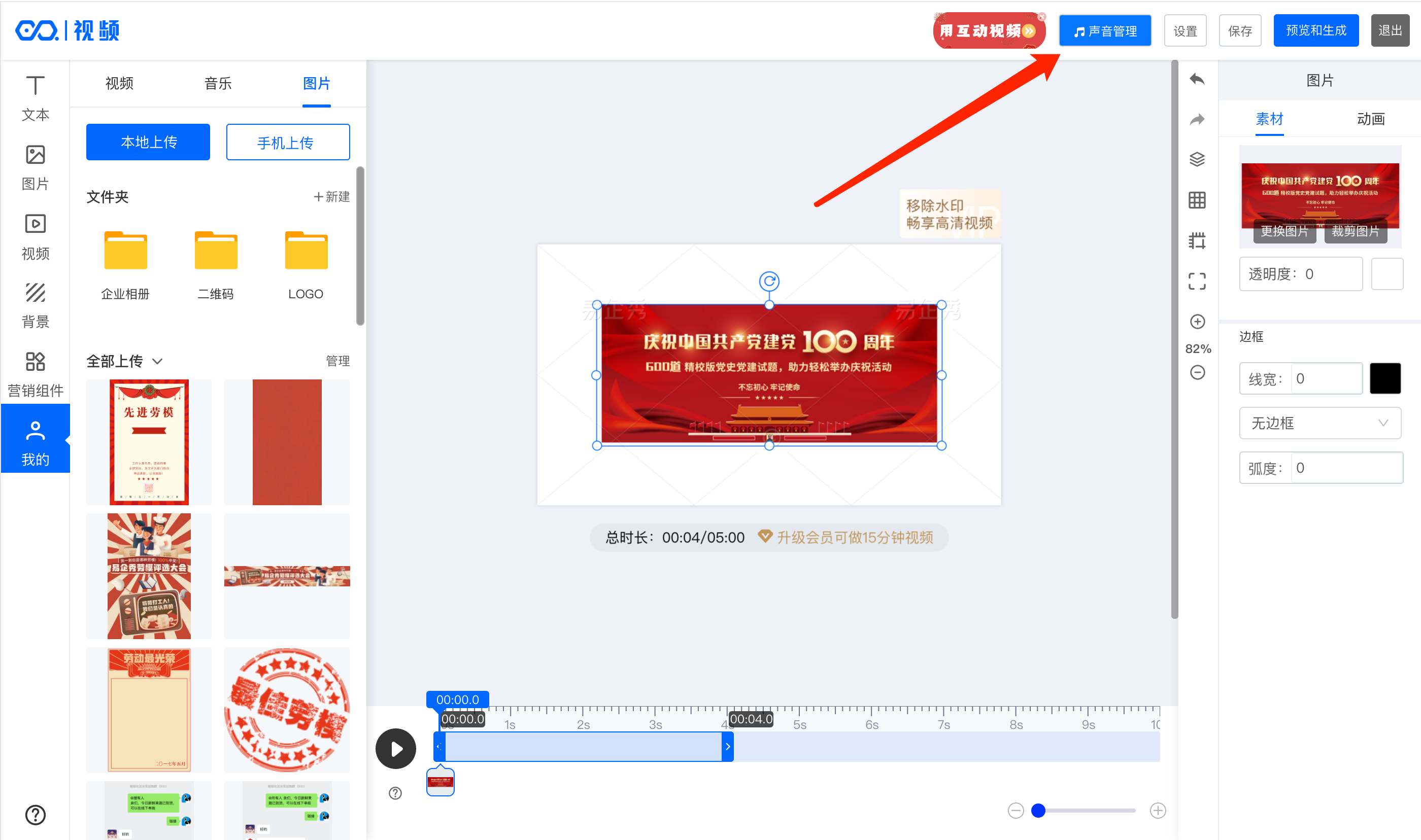The width and height of the screenshot is (1421, 840).
Task: Click the redo arrow icon
Action: click(1196, 119)
